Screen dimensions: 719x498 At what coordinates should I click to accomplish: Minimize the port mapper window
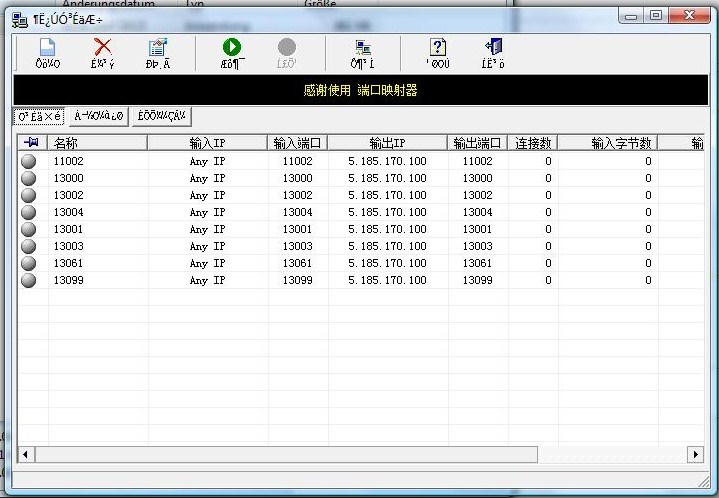point(631,16)
